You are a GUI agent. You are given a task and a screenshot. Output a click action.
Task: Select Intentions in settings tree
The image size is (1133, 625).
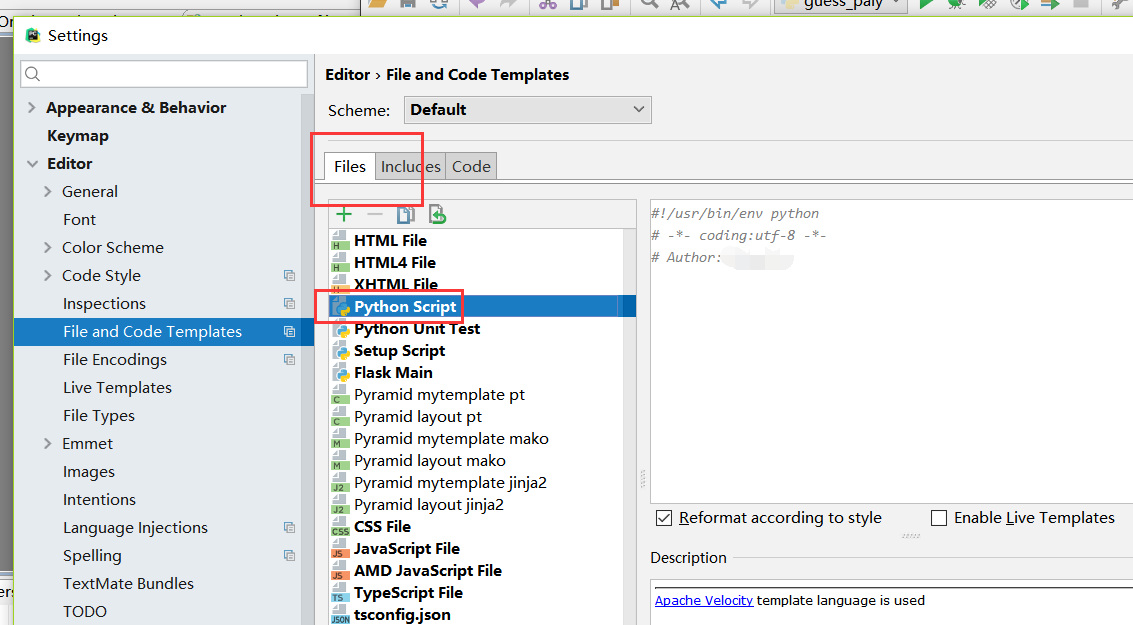pyautogui.click(x=99, y=500)
